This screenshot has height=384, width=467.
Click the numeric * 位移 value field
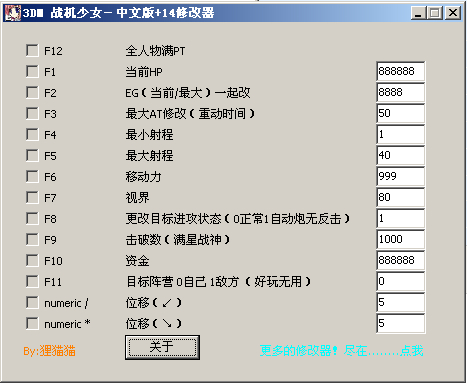(401, 323)
